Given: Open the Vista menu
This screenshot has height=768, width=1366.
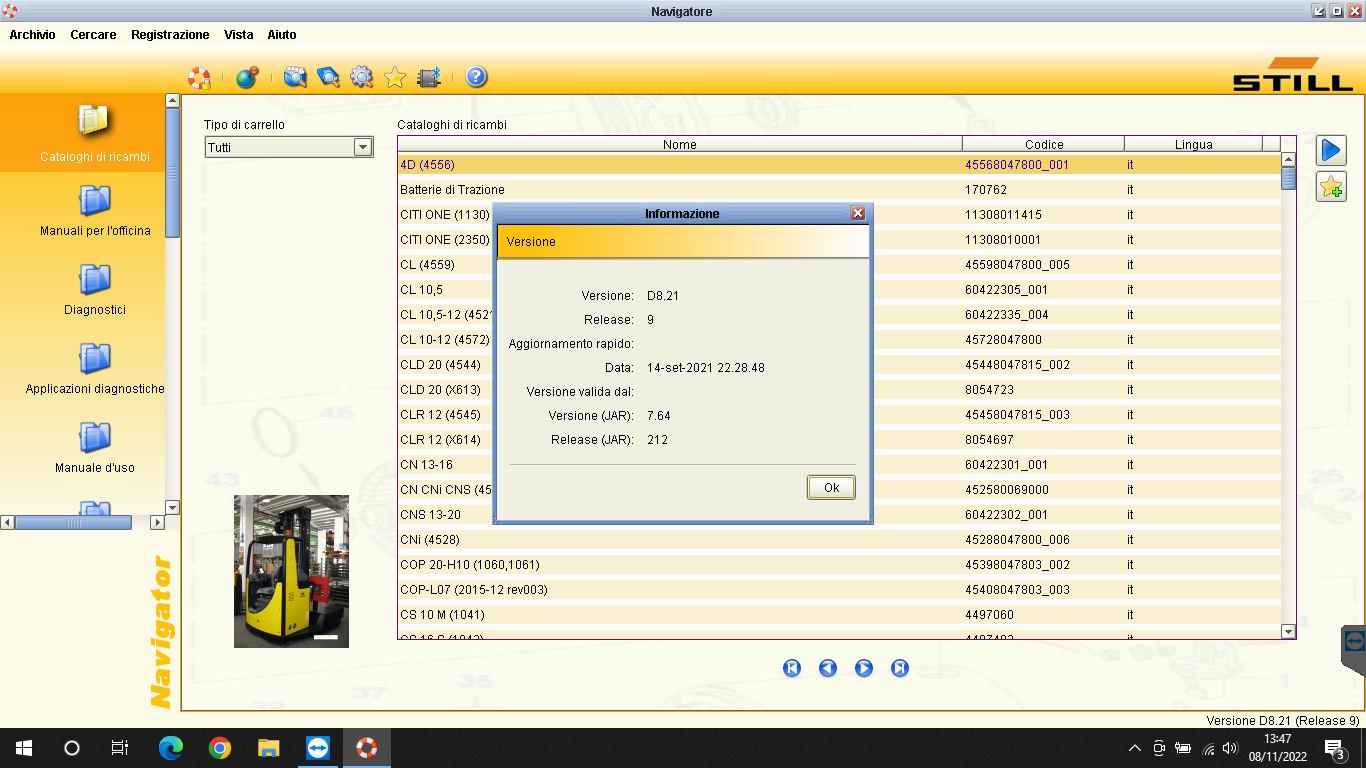Looking at the screenshot, I should (x=238, y=34).
